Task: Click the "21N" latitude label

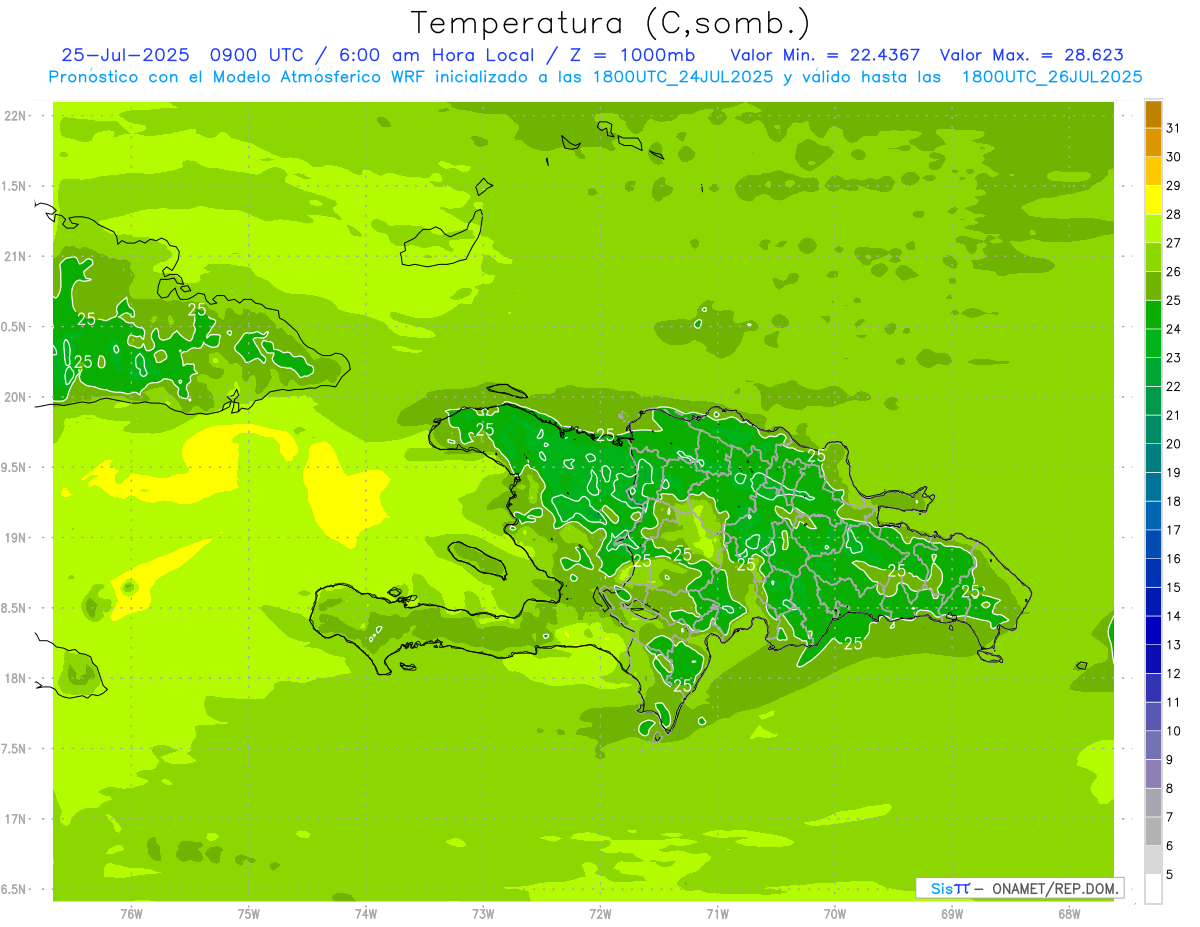Action: pos(15,257)
